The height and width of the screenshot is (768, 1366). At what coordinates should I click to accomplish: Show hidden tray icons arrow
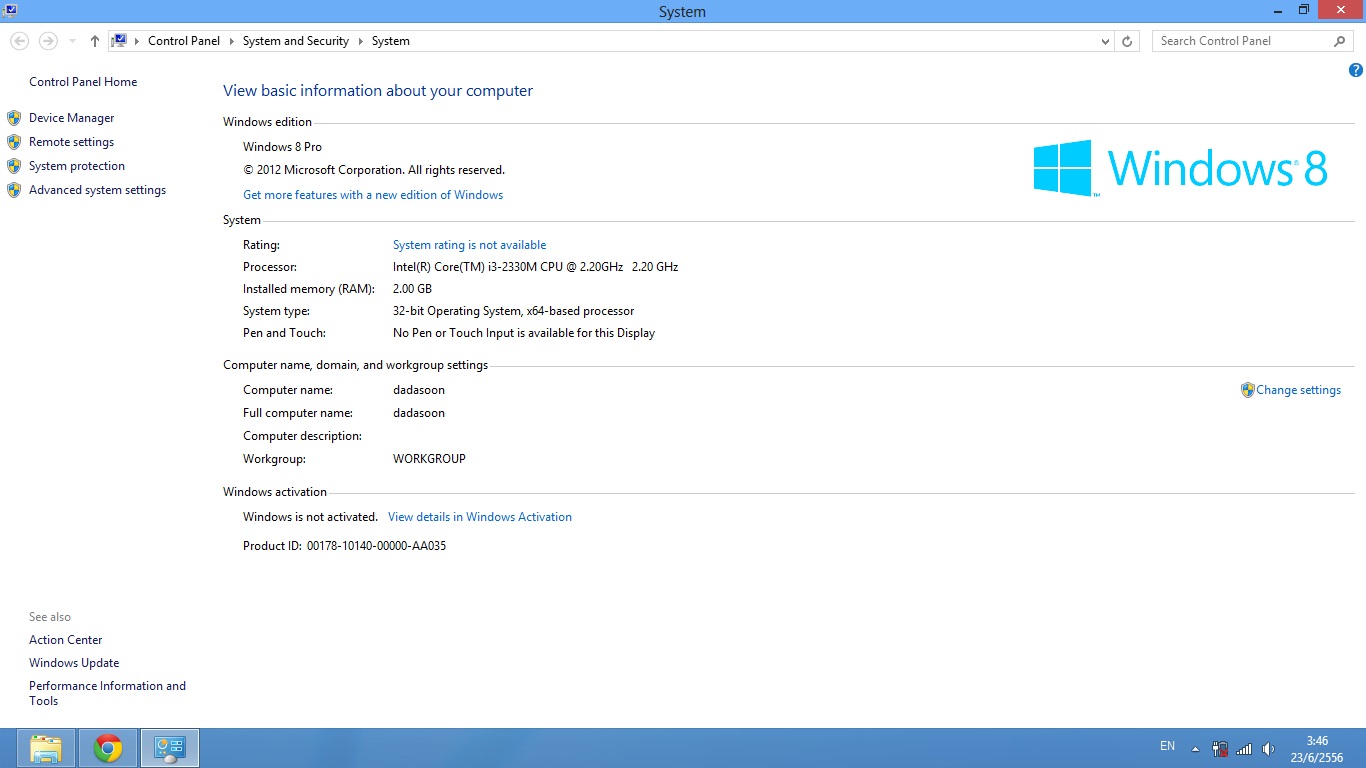click(1195, 748)
